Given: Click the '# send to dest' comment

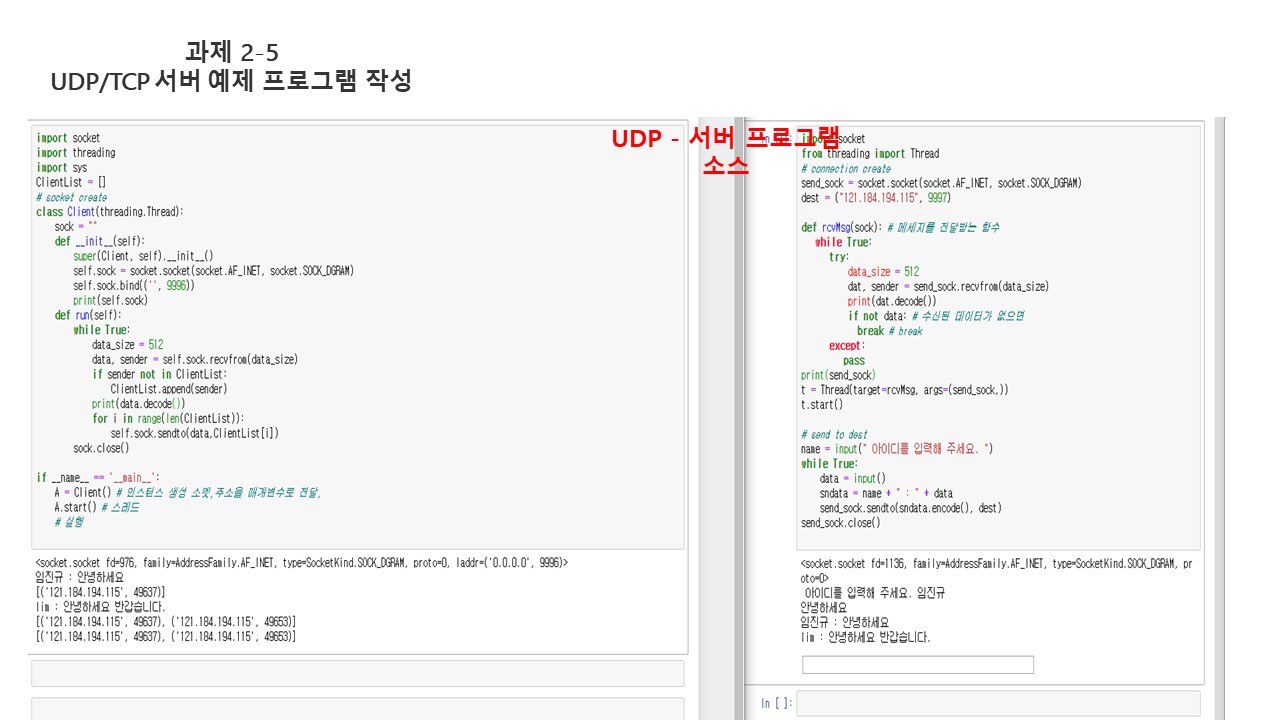Looking at the screenshot, I should 834,435.
